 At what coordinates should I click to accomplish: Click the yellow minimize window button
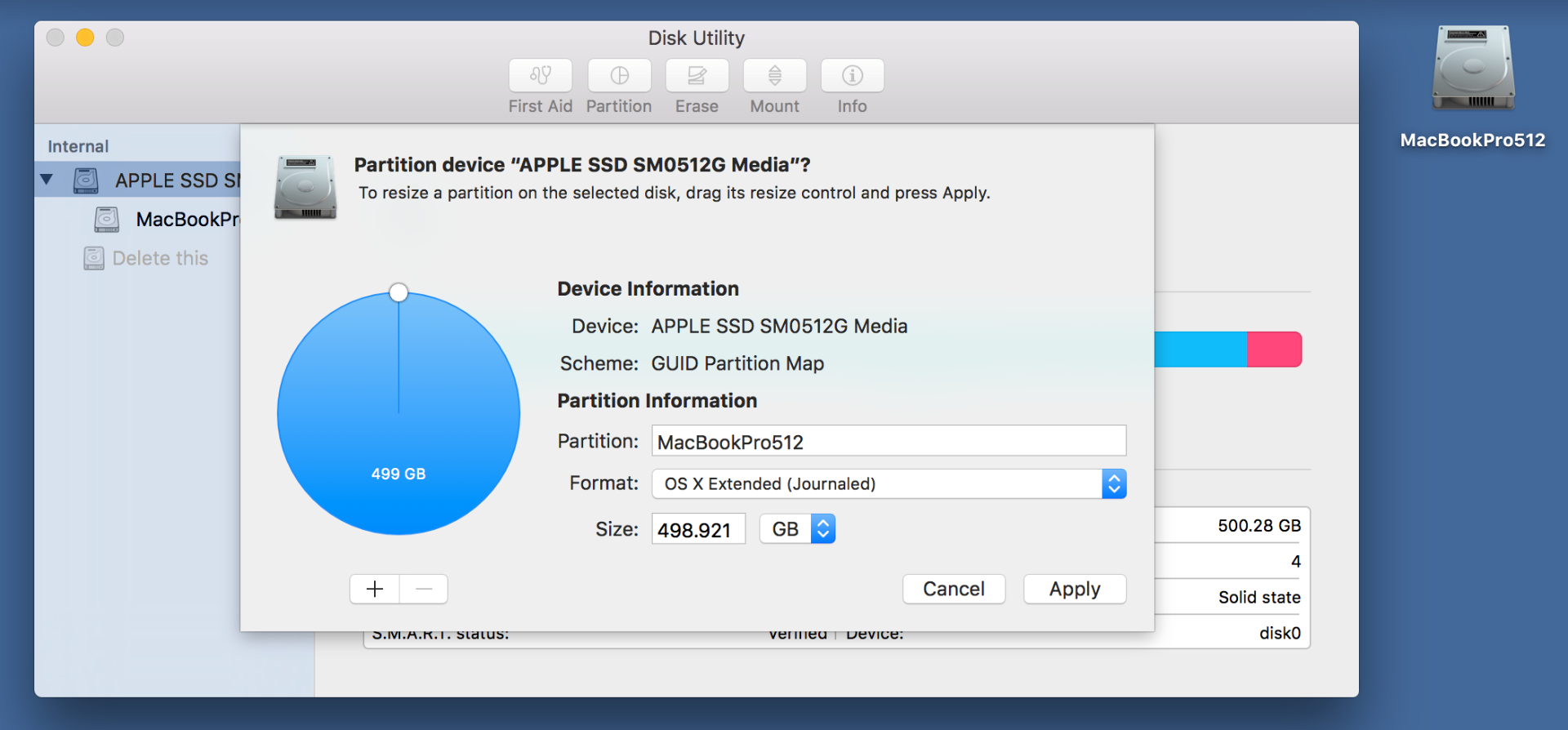pyautogui.click(x=85, y=38)
